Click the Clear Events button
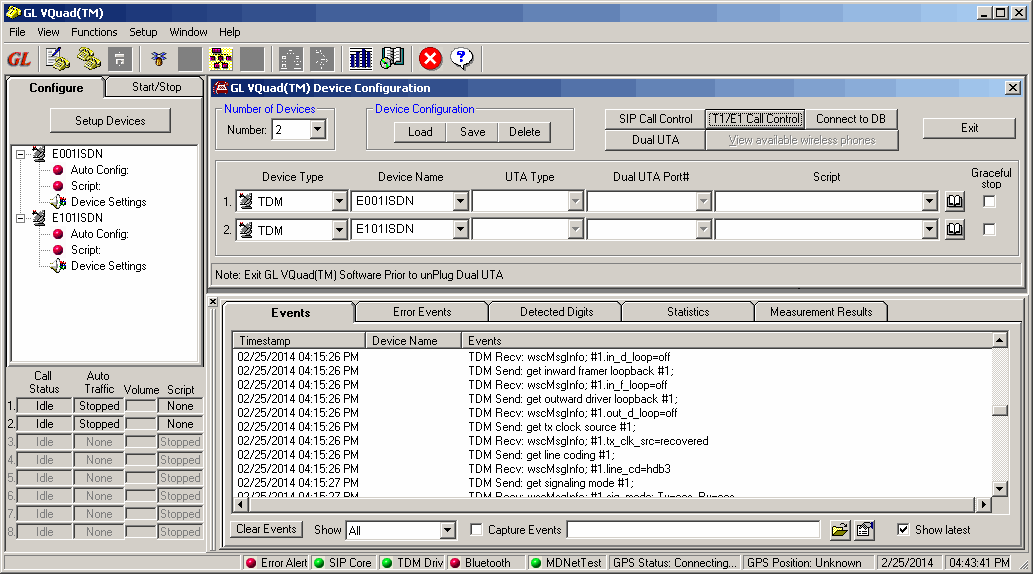The width and height of the screenshot is (1033, 574). click(x=266, y=529)
